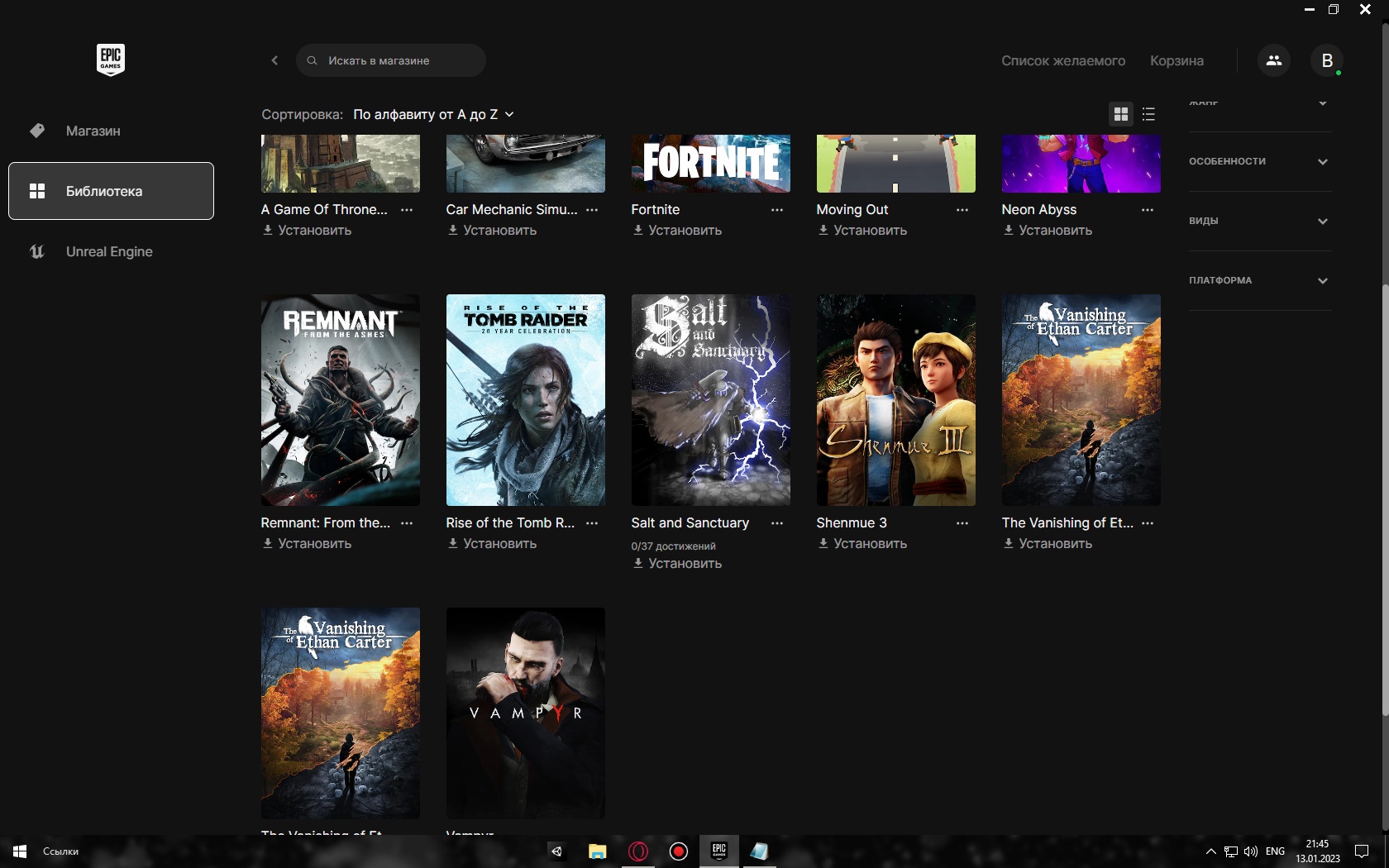Install Shenmue 3
The image size is (1389, 868).
(x=862, y=544)
